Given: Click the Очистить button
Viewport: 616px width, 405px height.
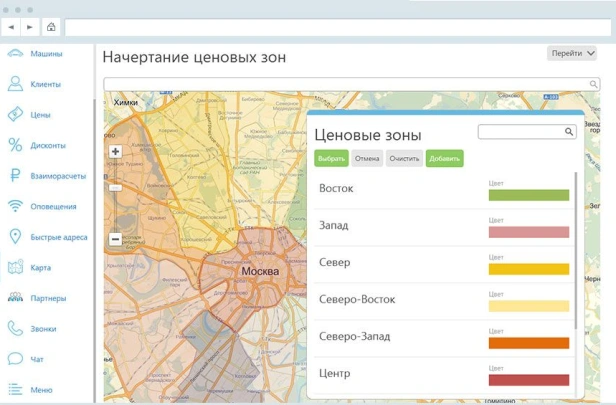Looking at the screenshot, I should pyautogui.click(x=404, y=158).
